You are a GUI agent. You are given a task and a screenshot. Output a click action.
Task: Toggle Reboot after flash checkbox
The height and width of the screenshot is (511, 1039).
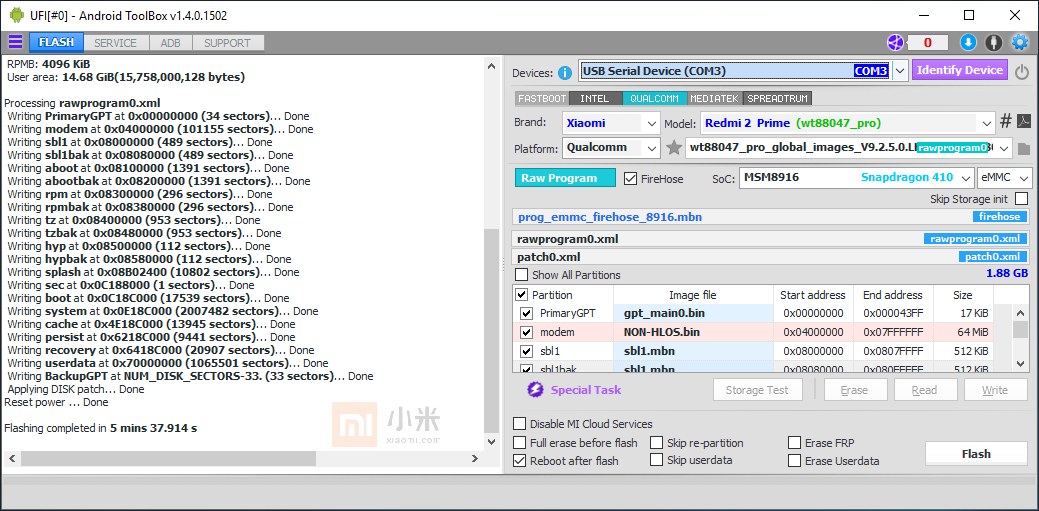pyautogui.click(x=520, y=461)
